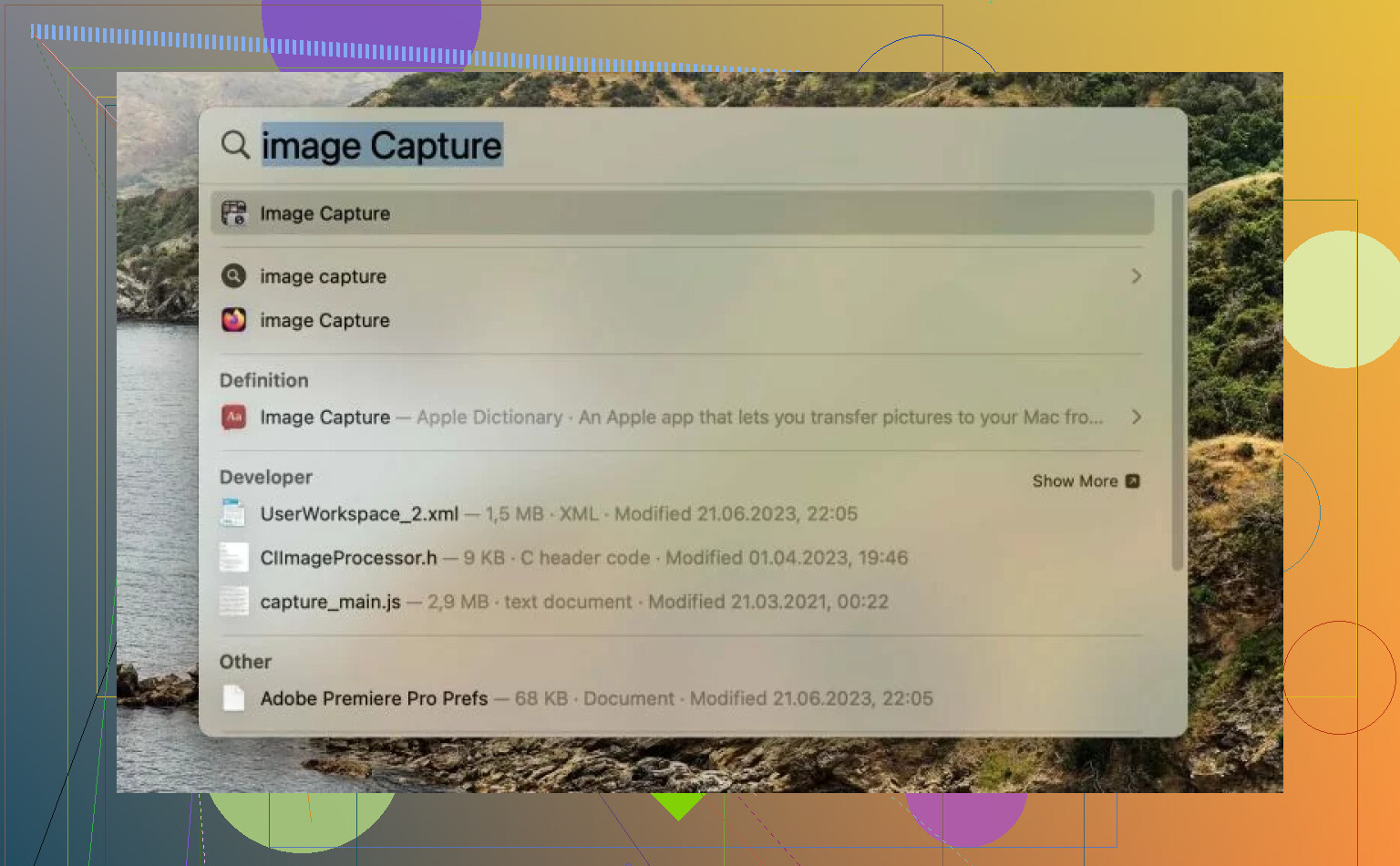1400x866 pixels.
Task: Click the search suggestion magnifier icon
Action: pyautogui.click(x=234, y=275)
